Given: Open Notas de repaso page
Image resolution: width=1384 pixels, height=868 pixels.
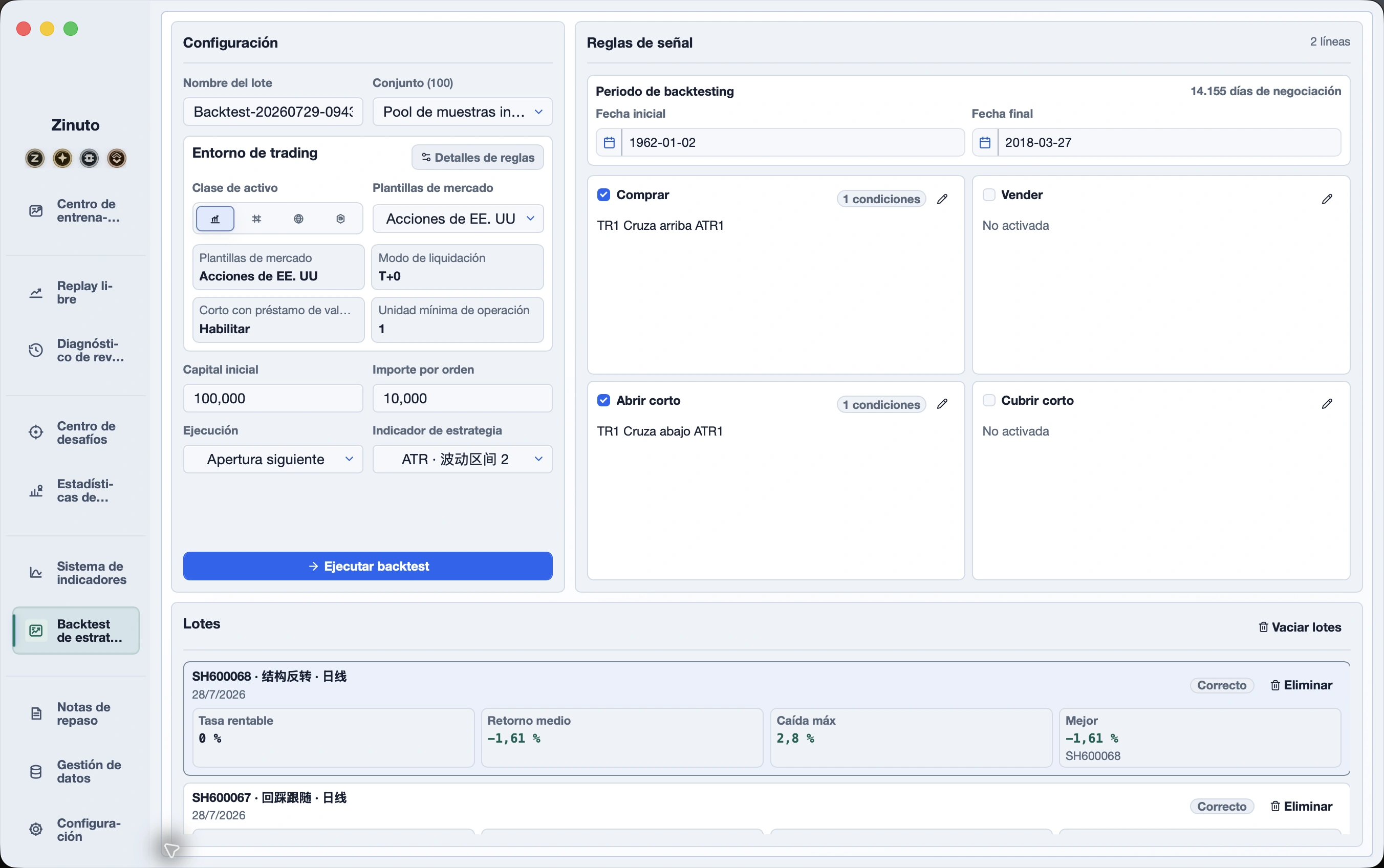Looking at the screenshot, I should coord(76,713).
